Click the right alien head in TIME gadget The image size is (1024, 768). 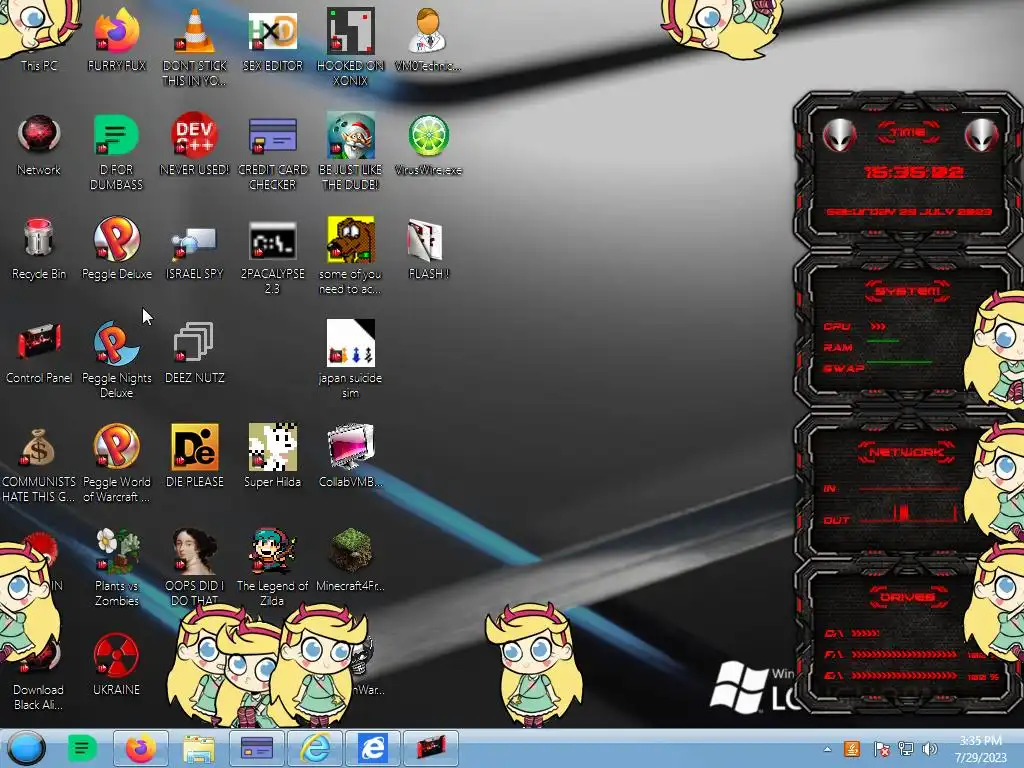(982, 135)
